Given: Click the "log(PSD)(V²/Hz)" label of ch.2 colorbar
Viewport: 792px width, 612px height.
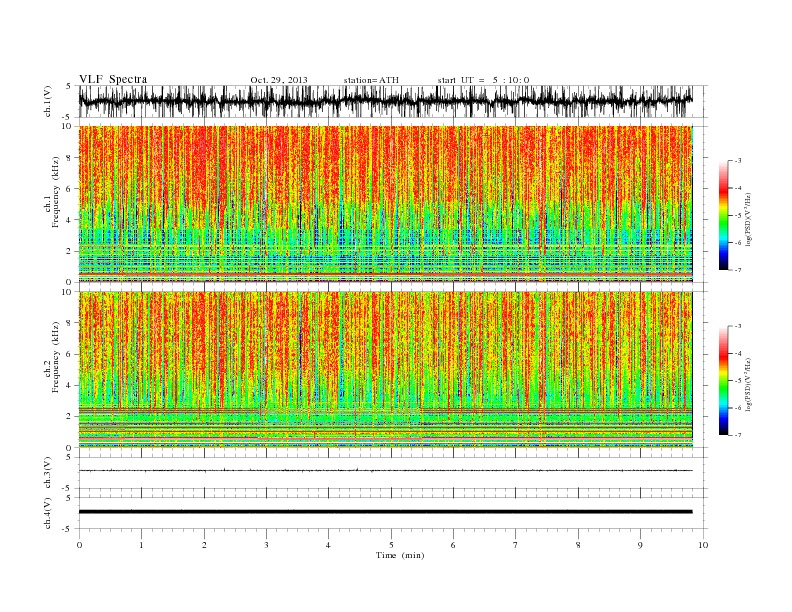Looking at the screenshot, I should click(748, 384).
